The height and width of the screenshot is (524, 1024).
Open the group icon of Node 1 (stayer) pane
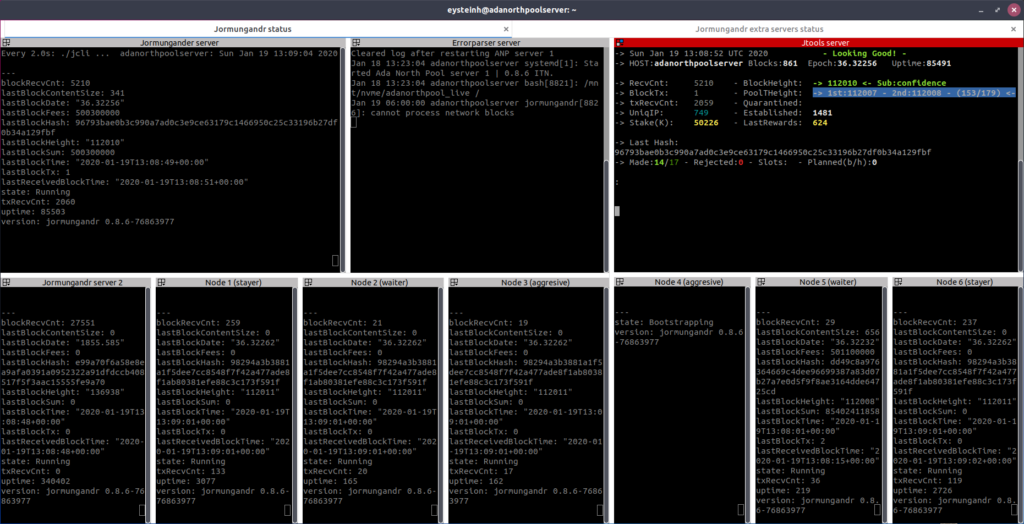(161, 282)
